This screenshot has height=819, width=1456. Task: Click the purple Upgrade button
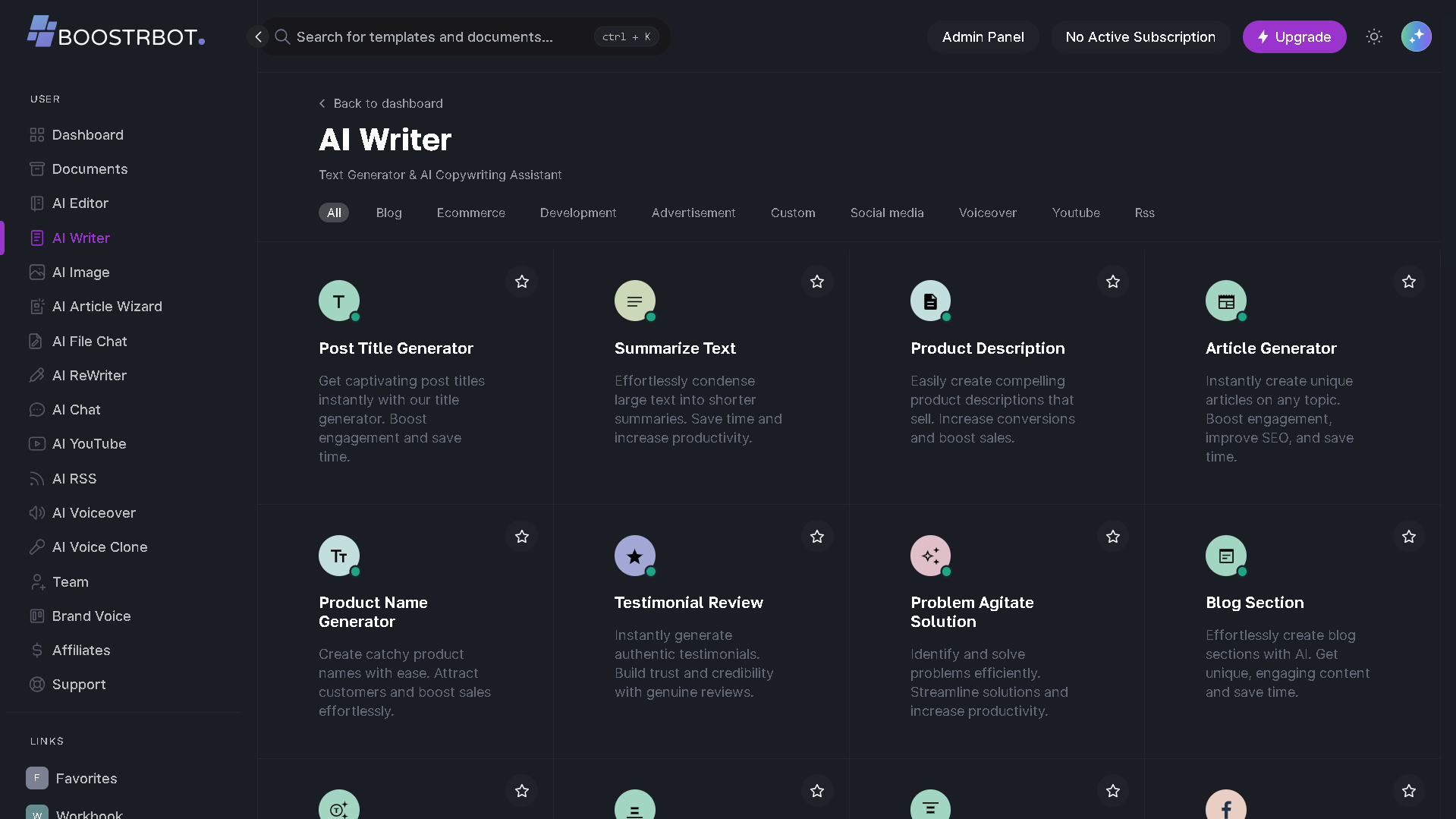[x=1294, y=37]
